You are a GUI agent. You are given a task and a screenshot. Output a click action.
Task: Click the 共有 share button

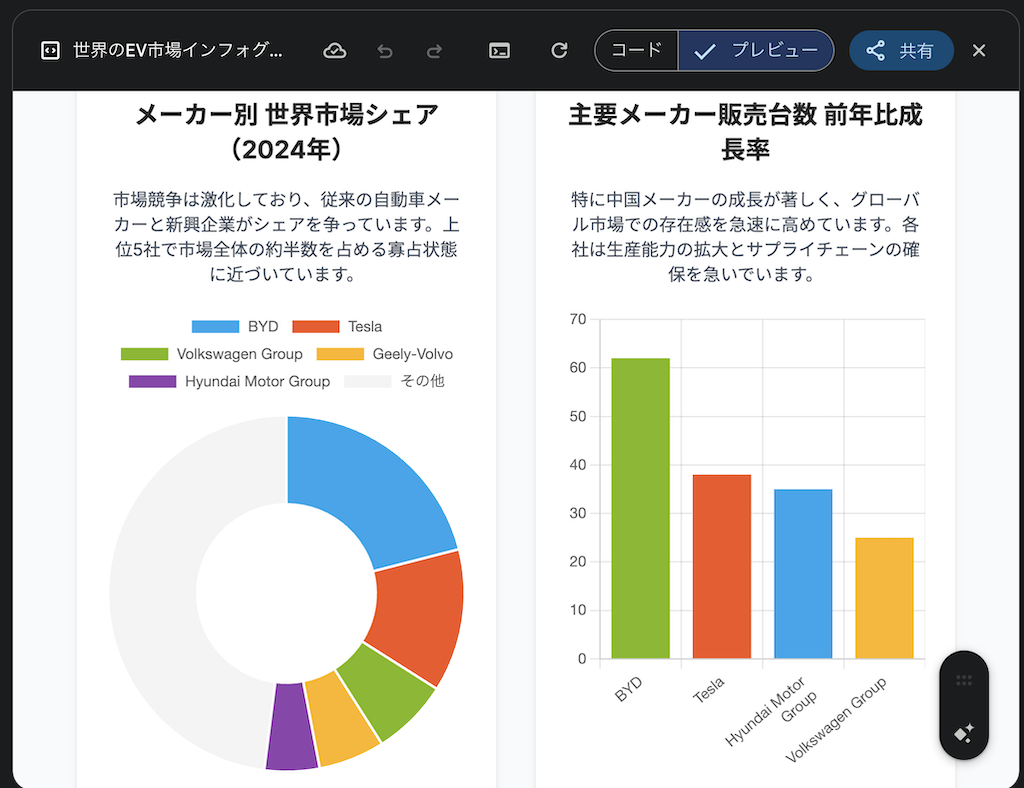(x=901, y=50)
